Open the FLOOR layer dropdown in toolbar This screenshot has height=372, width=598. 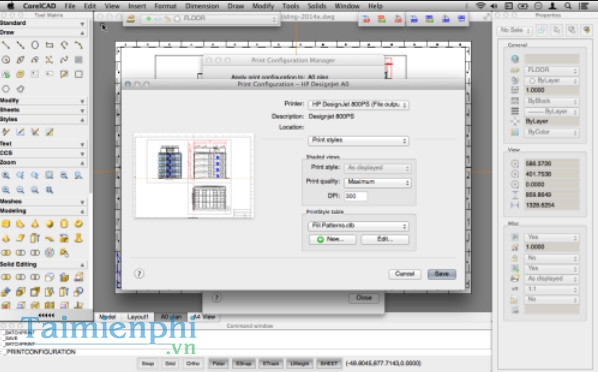click(209, 18)
